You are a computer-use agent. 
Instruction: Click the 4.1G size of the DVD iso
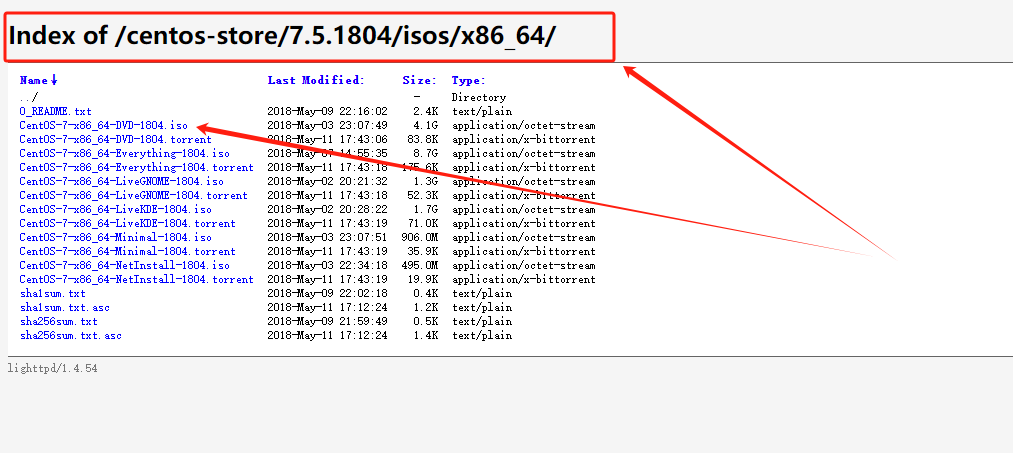(x=426, y=125)
